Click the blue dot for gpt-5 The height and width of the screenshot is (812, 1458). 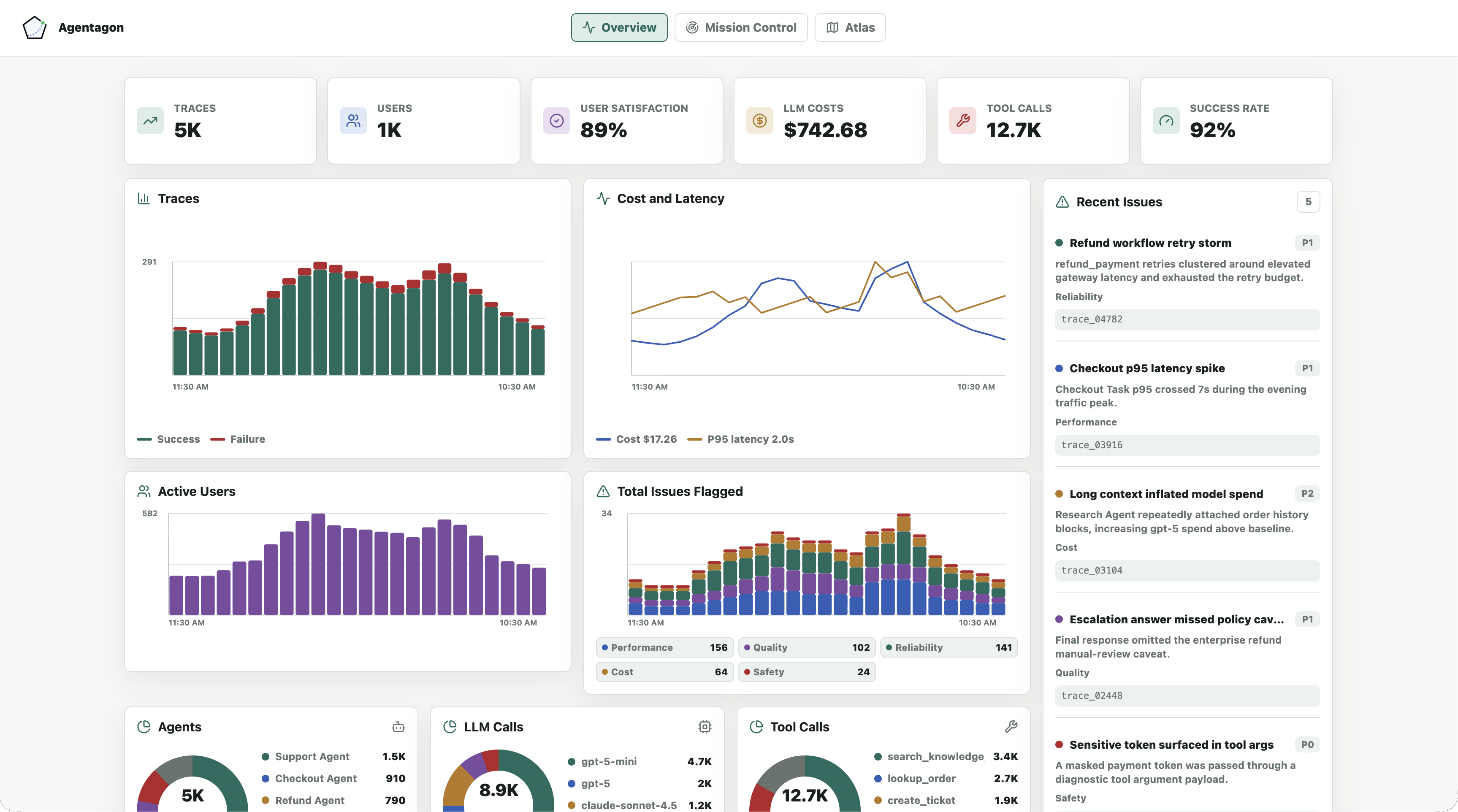pos(572,784)
